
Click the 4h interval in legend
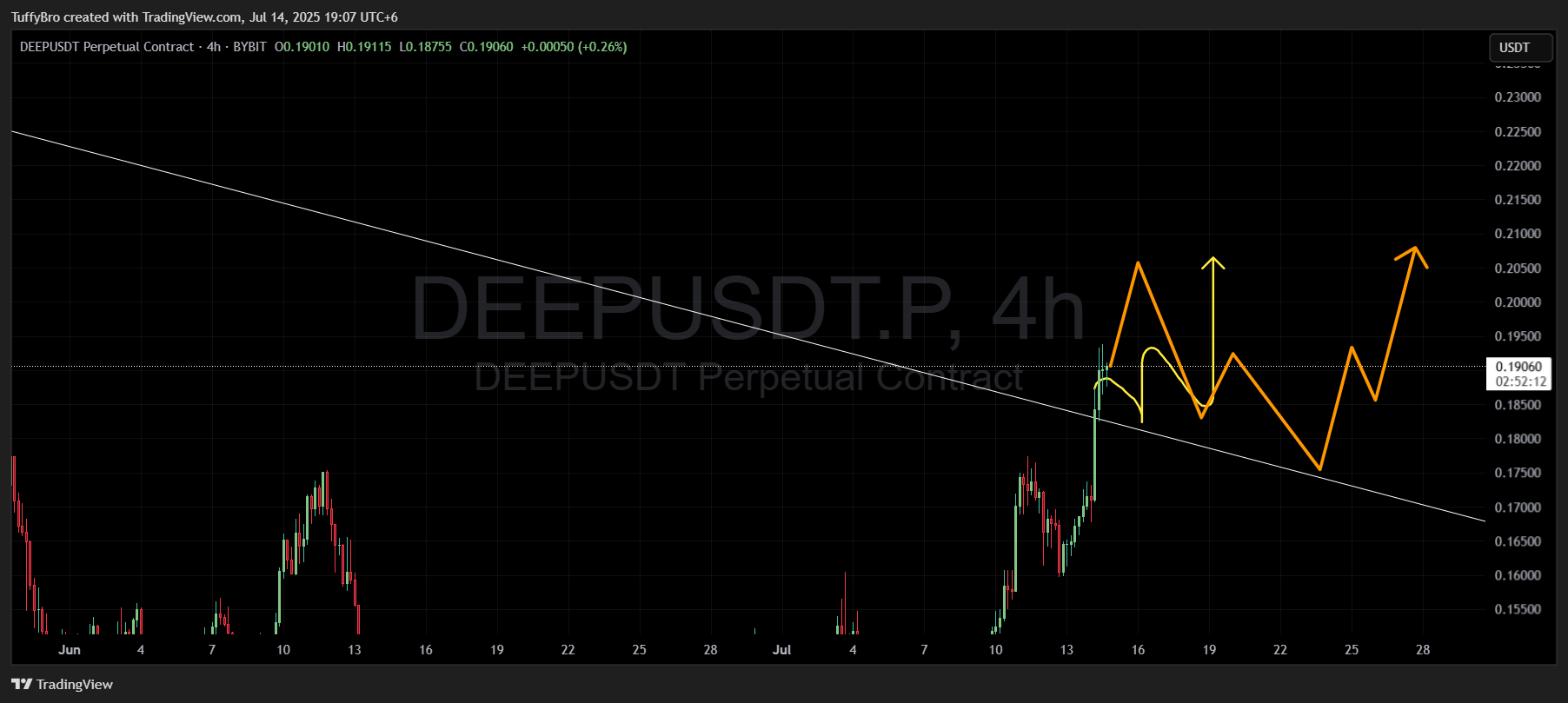pos(214,47)
